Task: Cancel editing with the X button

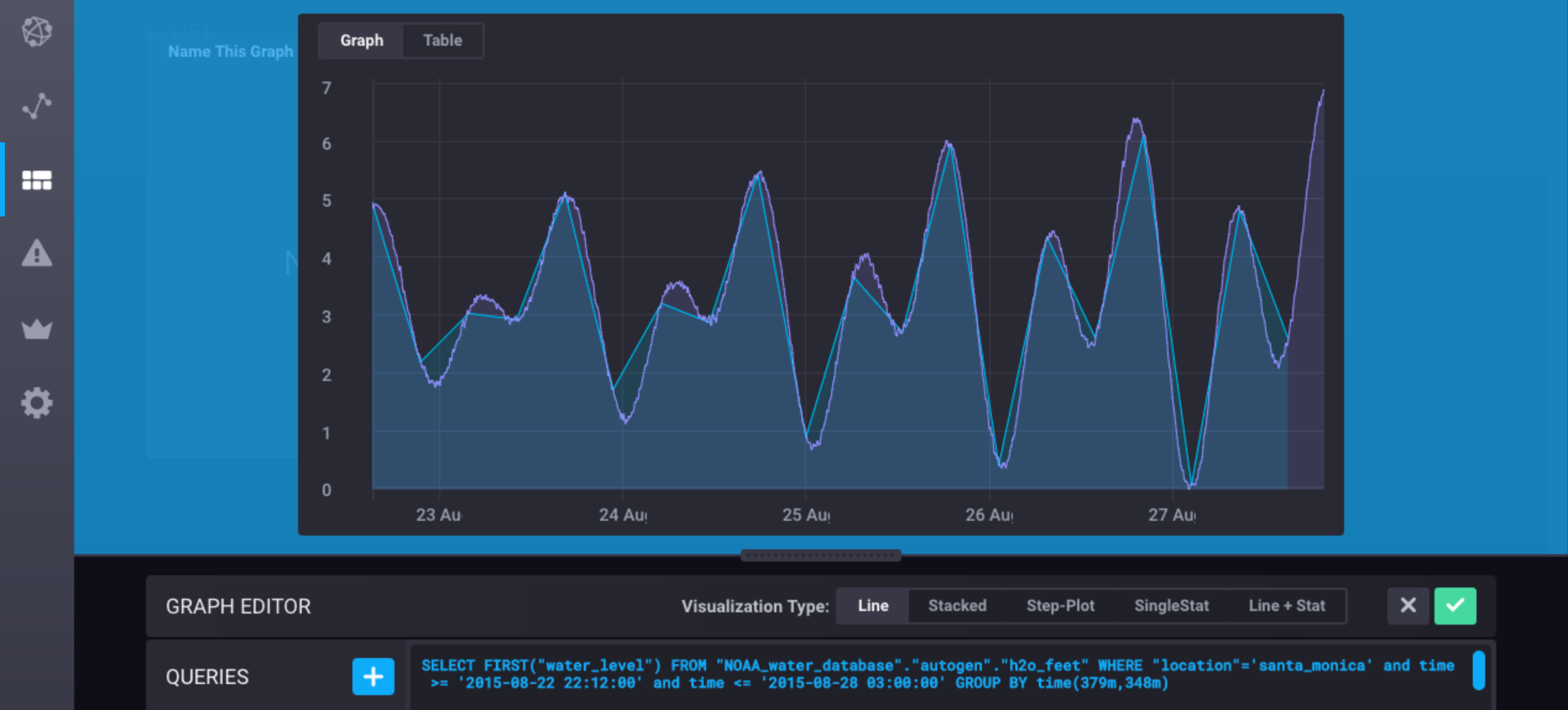Action: coord(1407,605)
